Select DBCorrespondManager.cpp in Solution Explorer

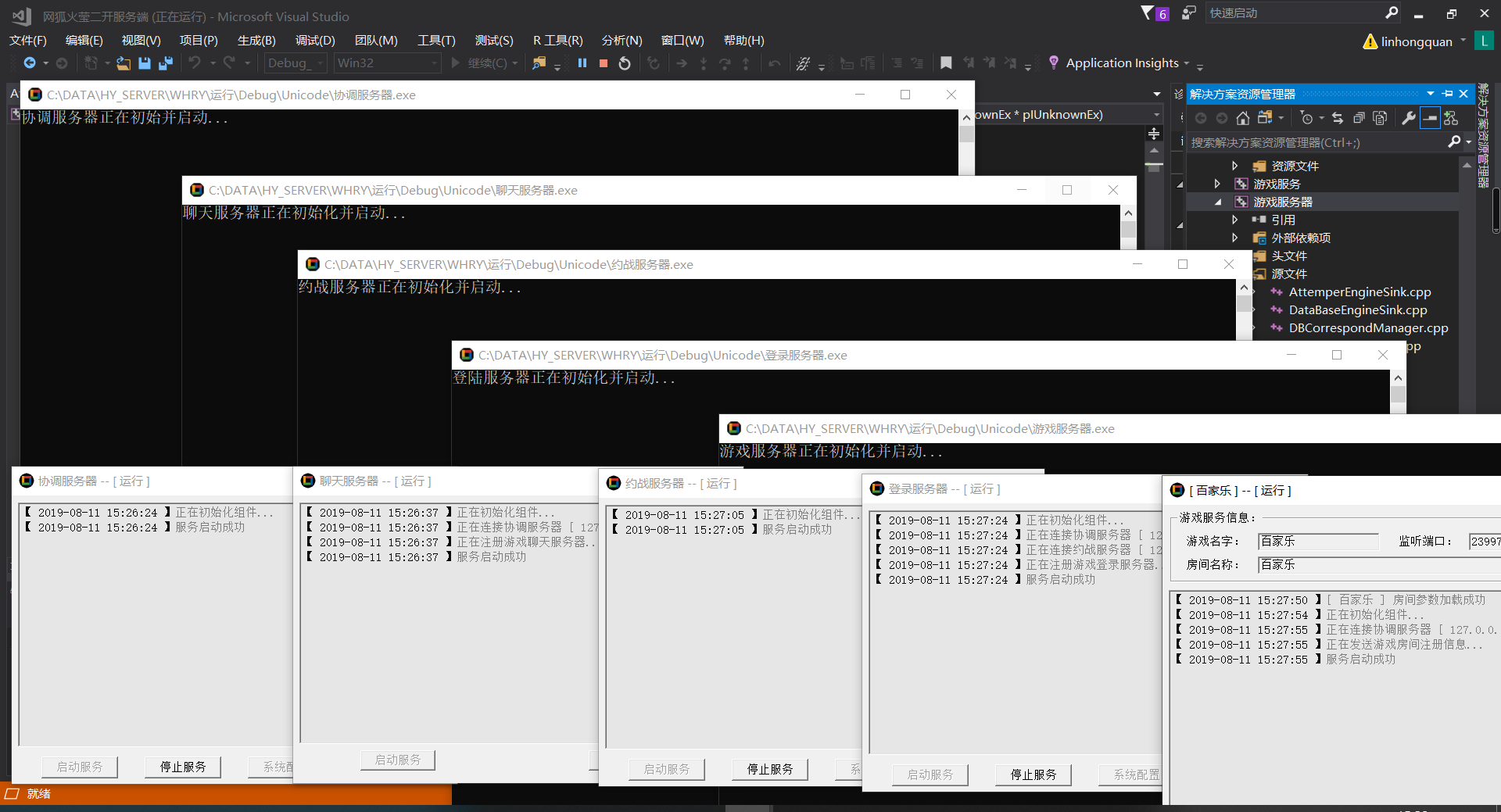[x=1368, y=328]
